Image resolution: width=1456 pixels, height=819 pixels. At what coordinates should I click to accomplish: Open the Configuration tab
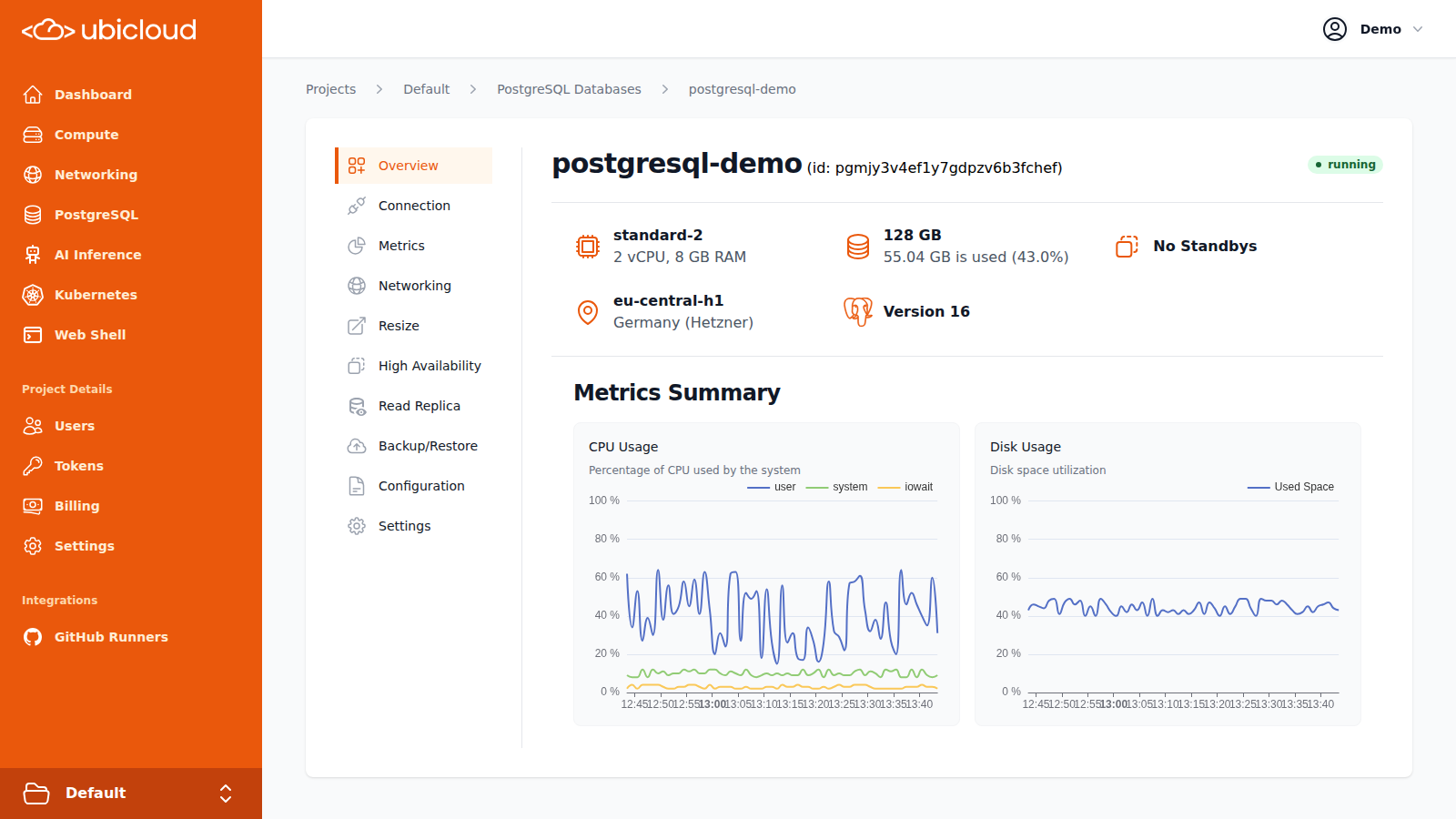(x=414, y=486)
